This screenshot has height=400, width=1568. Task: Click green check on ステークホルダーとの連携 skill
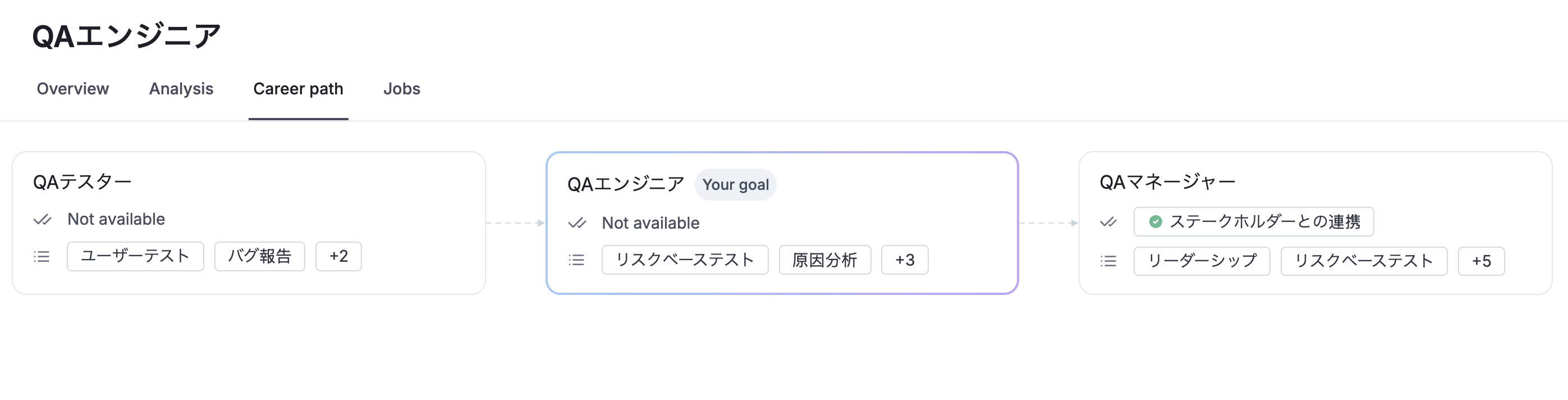point(1156,222)
